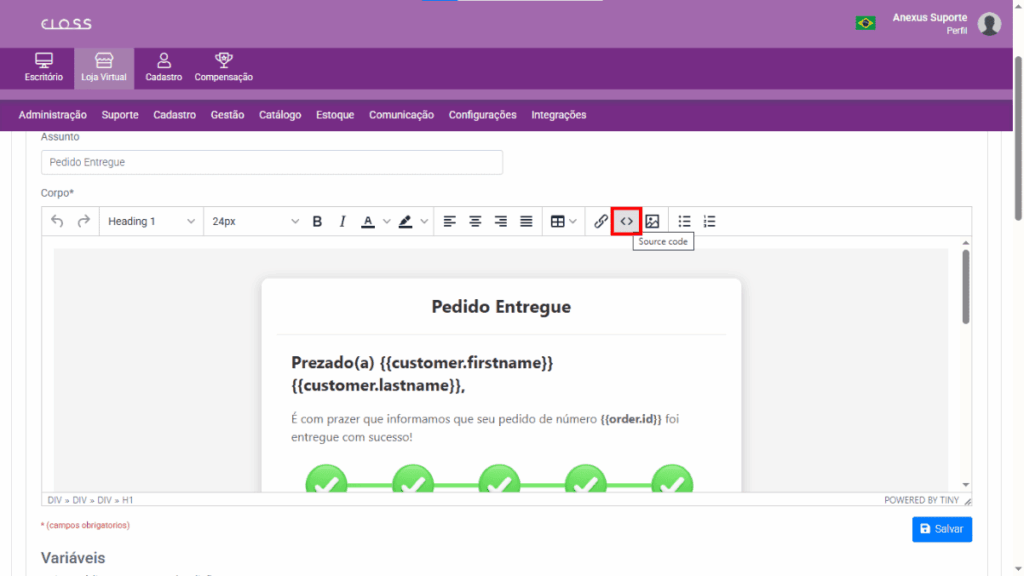Click the Salvar button
Screen dimensions: 1024x576
pos(941,528)
